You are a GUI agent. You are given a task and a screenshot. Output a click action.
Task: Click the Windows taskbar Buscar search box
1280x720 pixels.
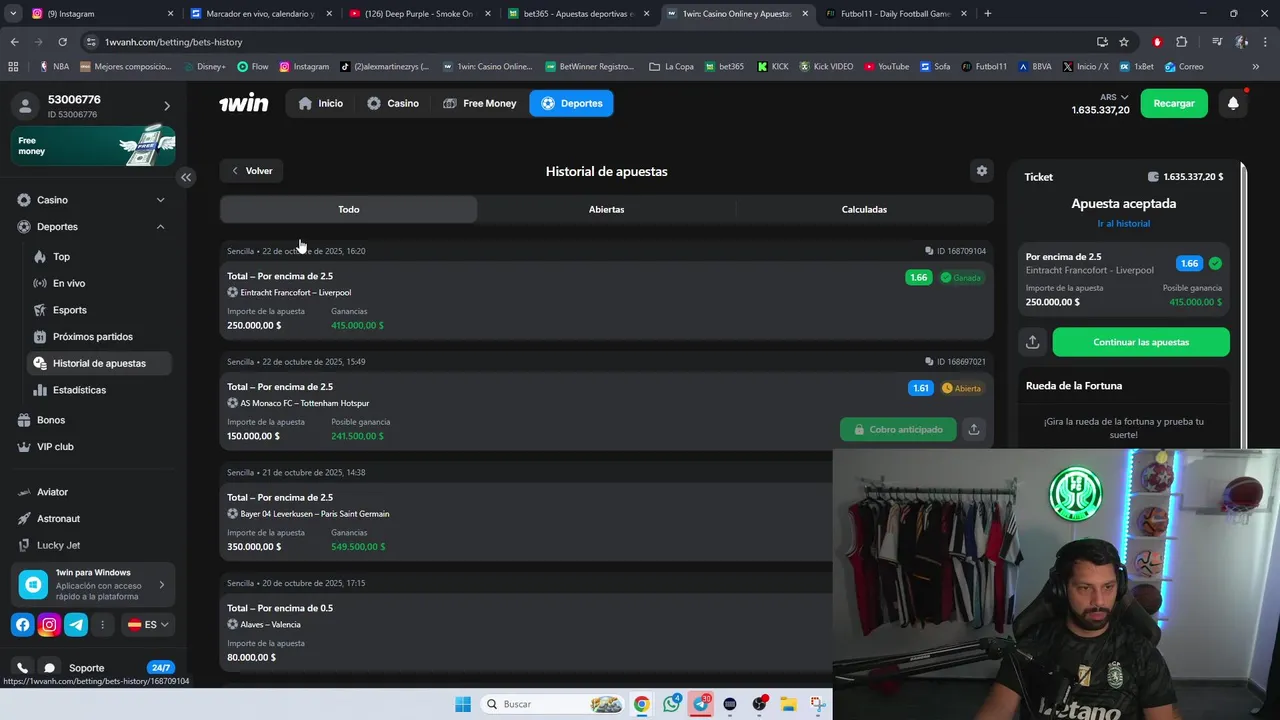[552, 704]
